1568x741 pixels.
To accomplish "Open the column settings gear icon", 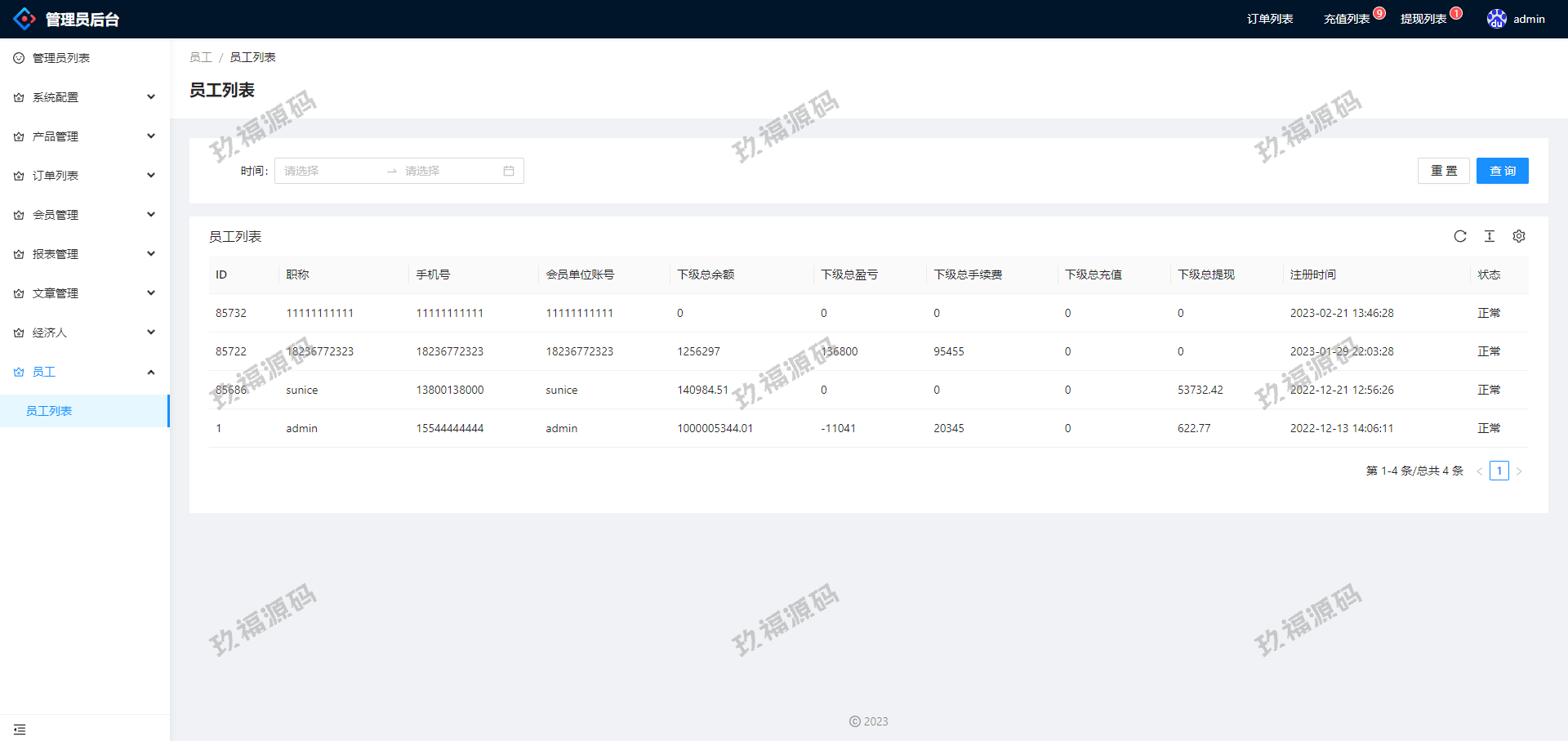I will pyautogui.click(x=1519, y=236).
